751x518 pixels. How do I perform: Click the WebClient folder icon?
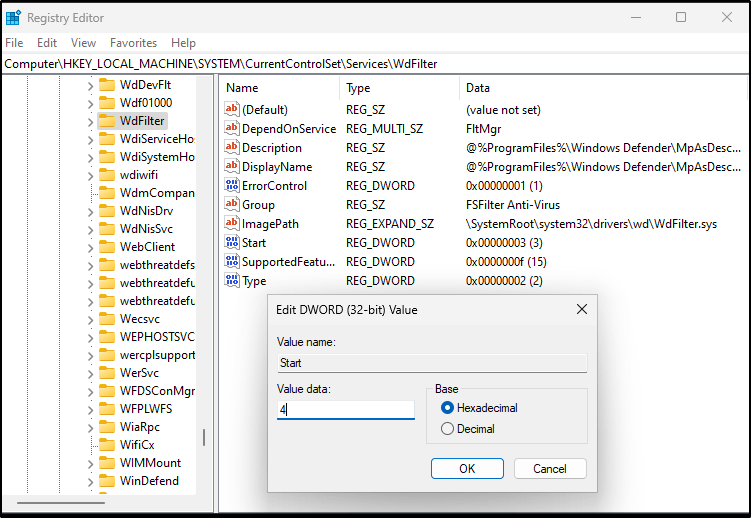[107, 247]
